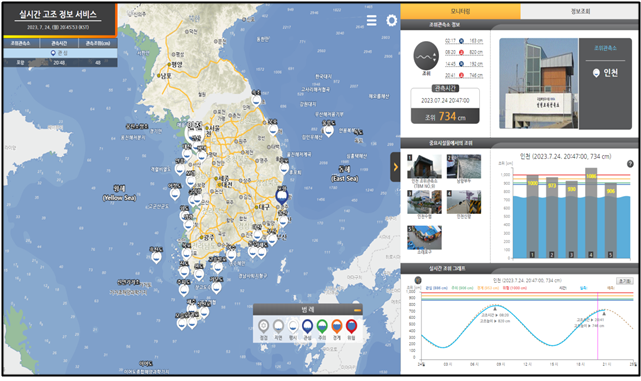Click the gray gear-style legend marker icon

click(264, 327)
